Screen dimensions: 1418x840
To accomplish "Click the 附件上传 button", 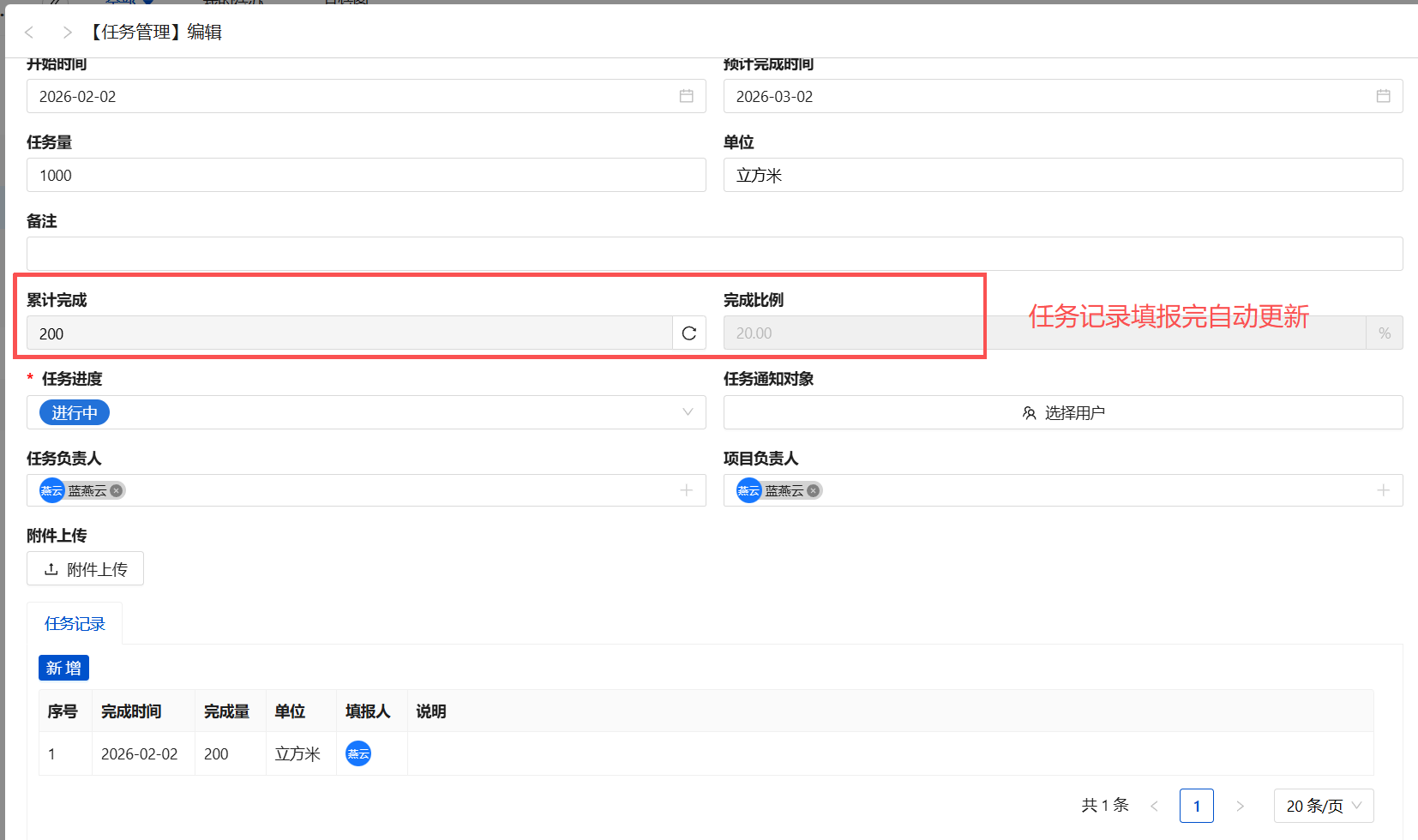I will click(x=85, y=568).
